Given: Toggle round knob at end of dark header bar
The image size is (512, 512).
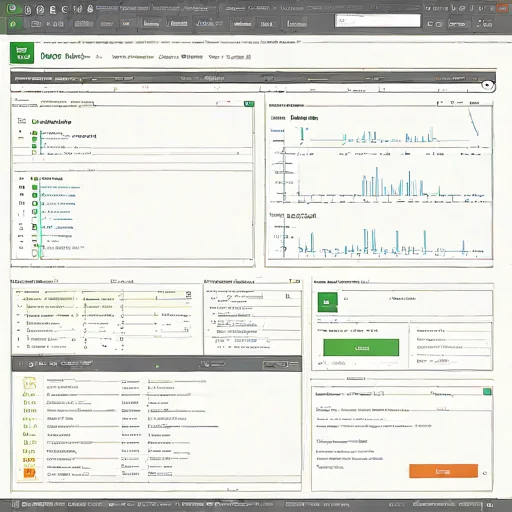Looking at the screenshot, I should pos(488,85).
